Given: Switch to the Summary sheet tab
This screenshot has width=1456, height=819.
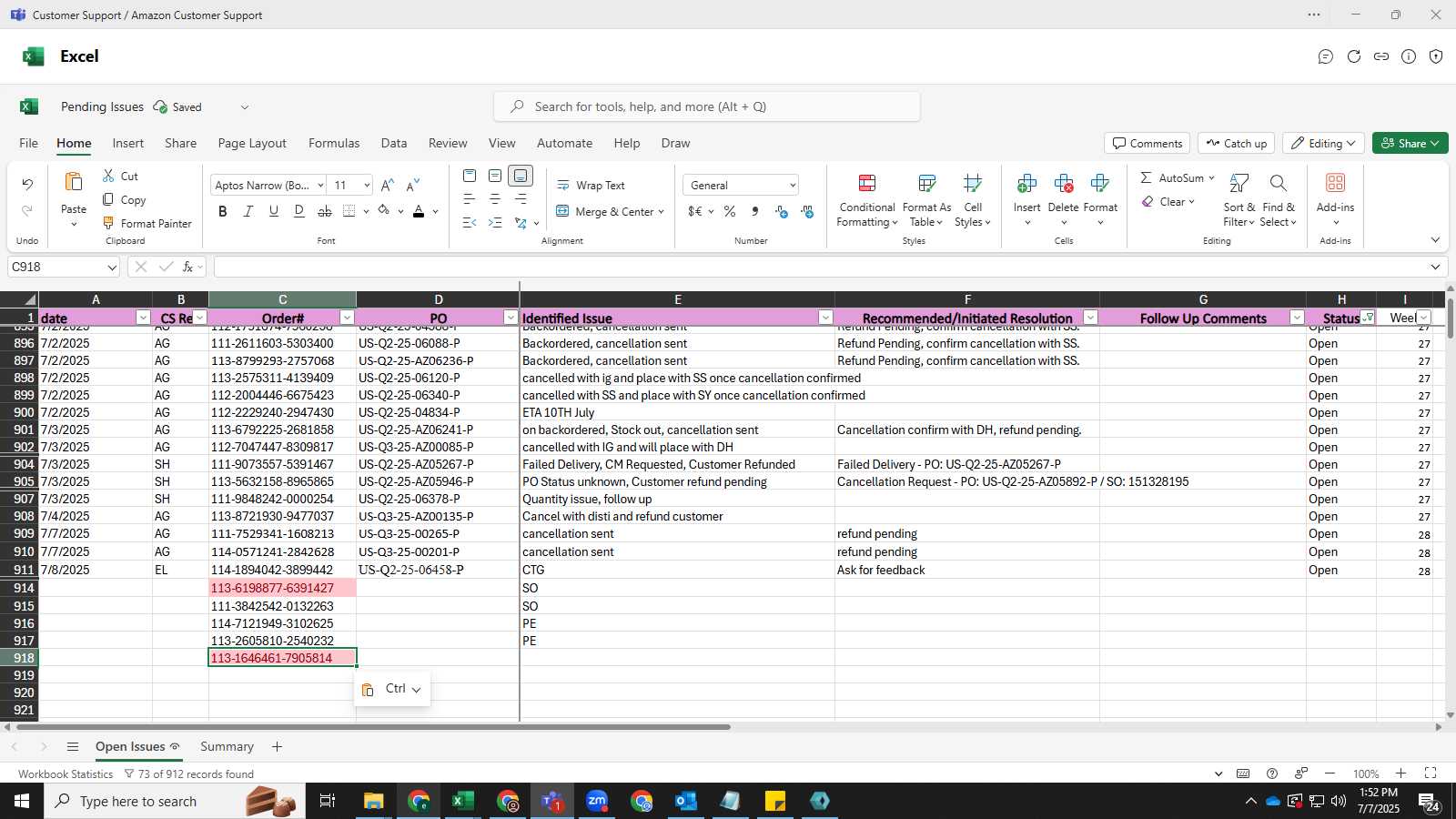Looking at the screenshot, I should [227, 746].
